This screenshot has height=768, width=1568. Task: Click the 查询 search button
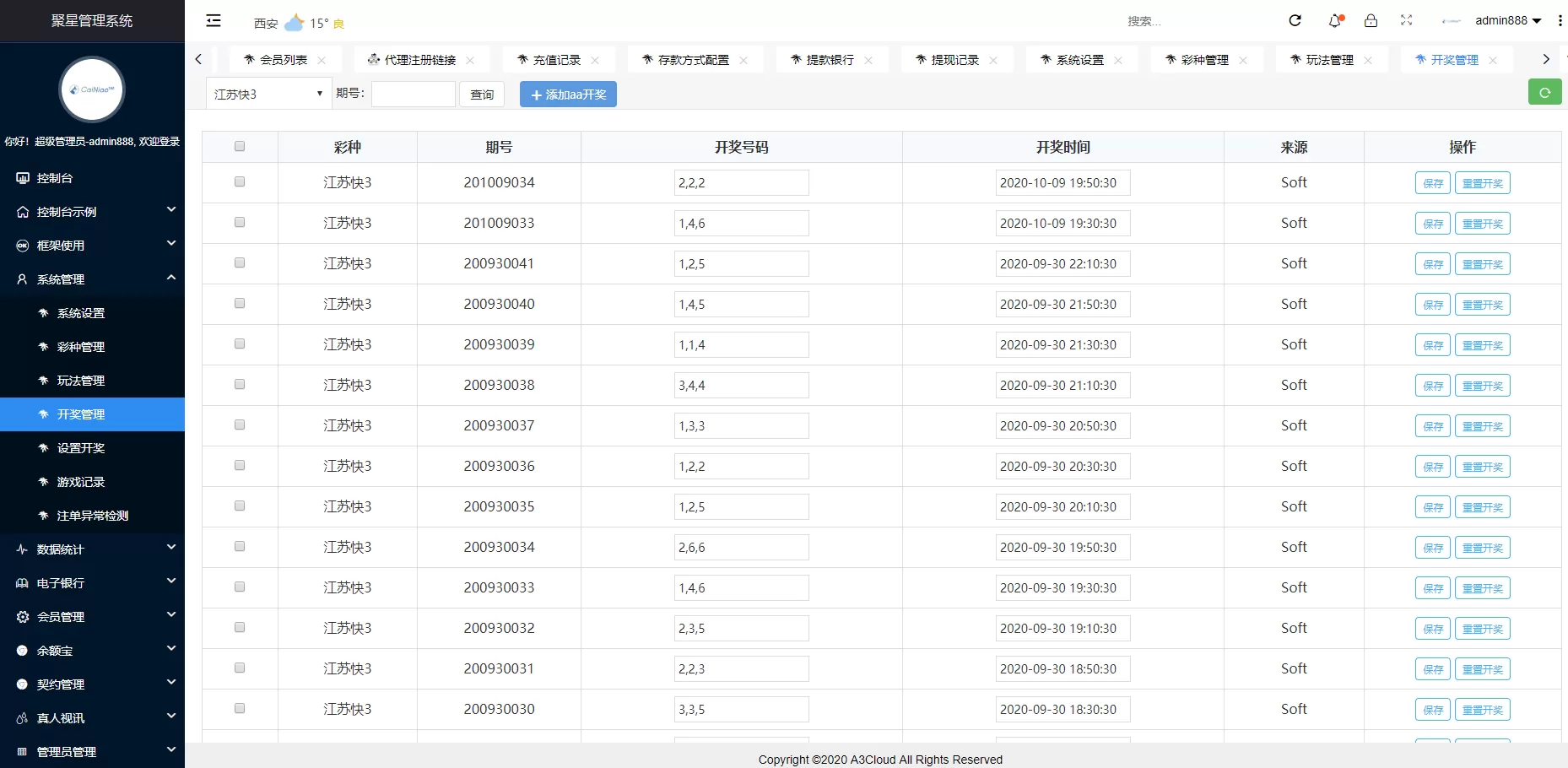(482, 95)
